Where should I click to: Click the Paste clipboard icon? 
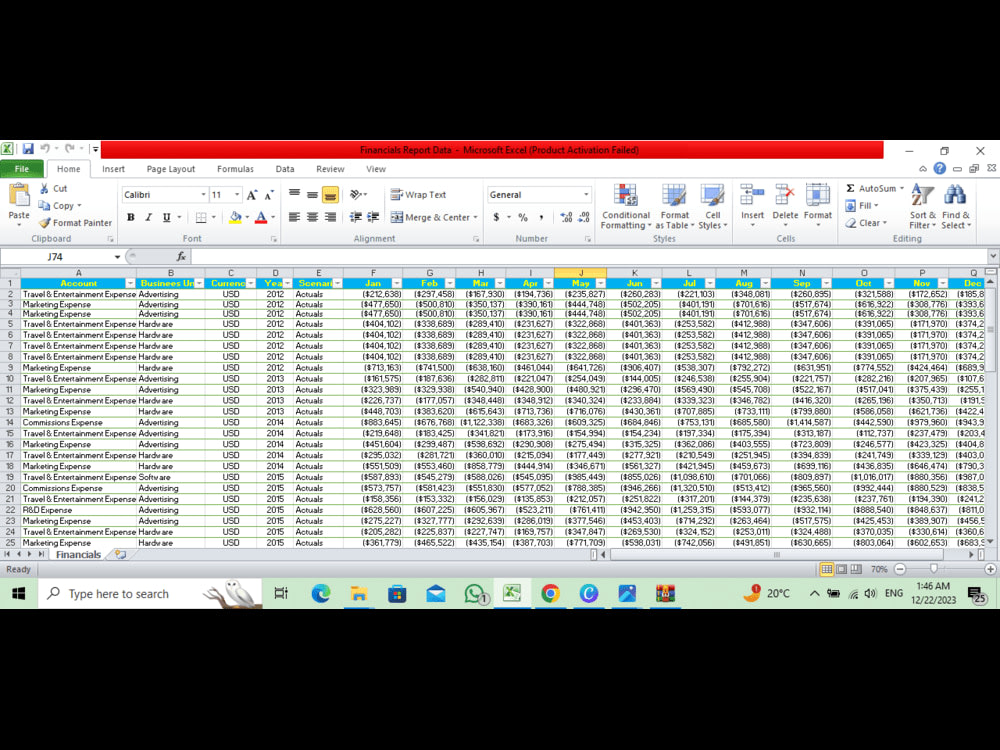[18, 195]
